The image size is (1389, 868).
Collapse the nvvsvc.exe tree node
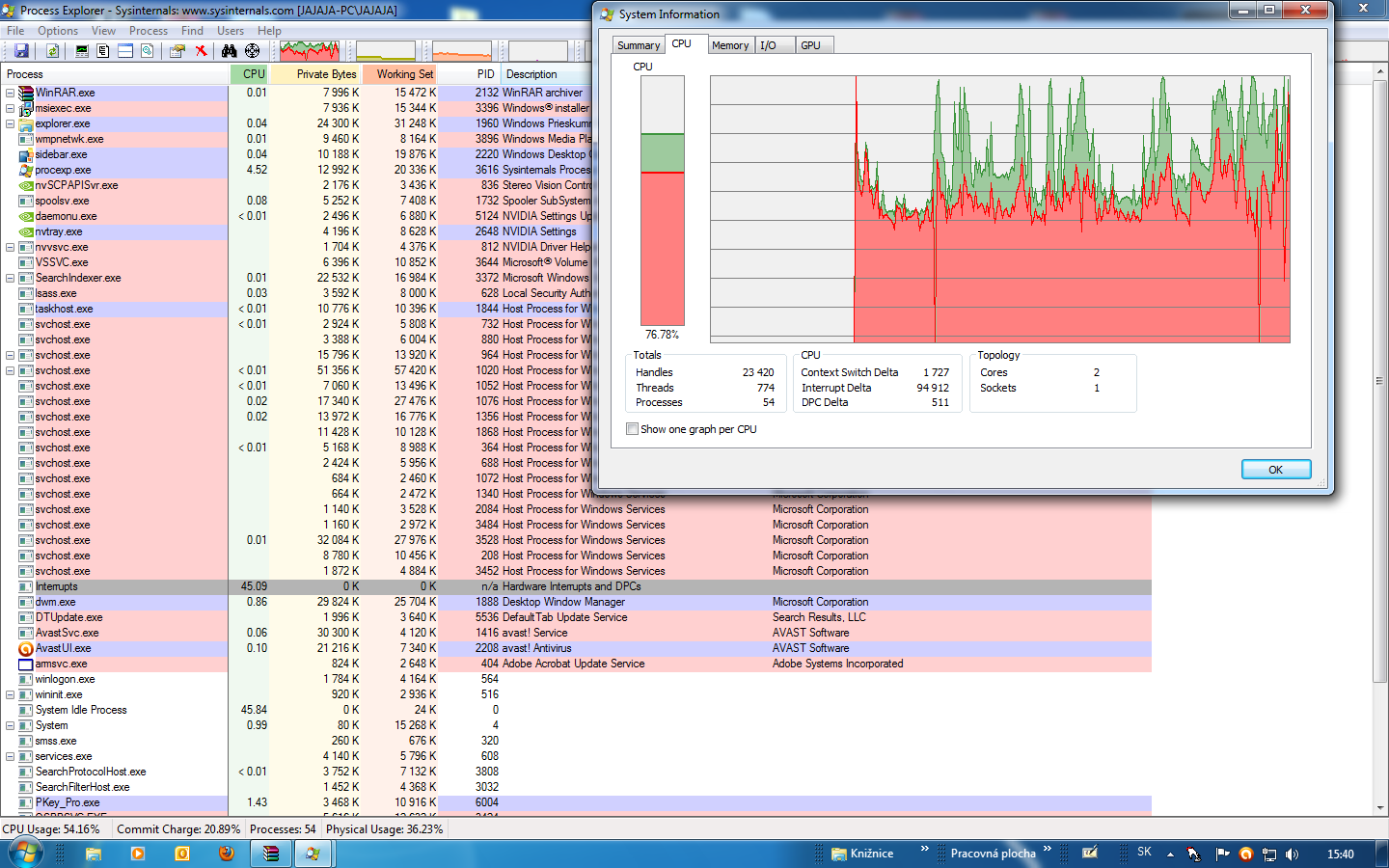coord(10,247)
